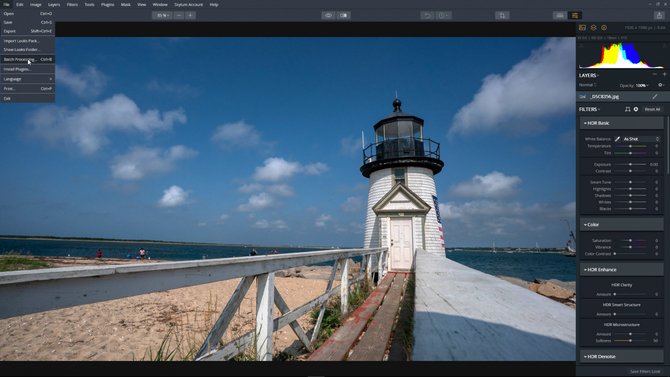Set the Smart Tone slider
The image size is (670, 377).
pos(631,182)
